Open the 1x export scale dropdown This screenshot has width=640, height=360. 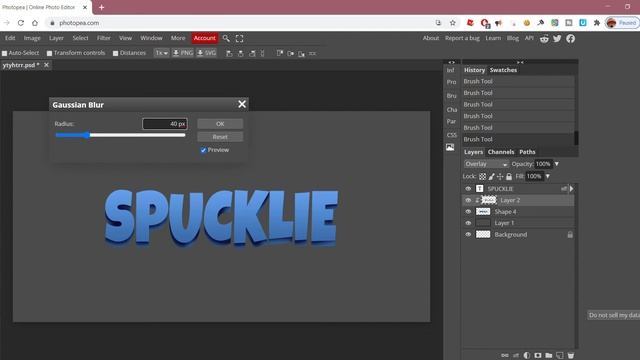pos(161,53)
